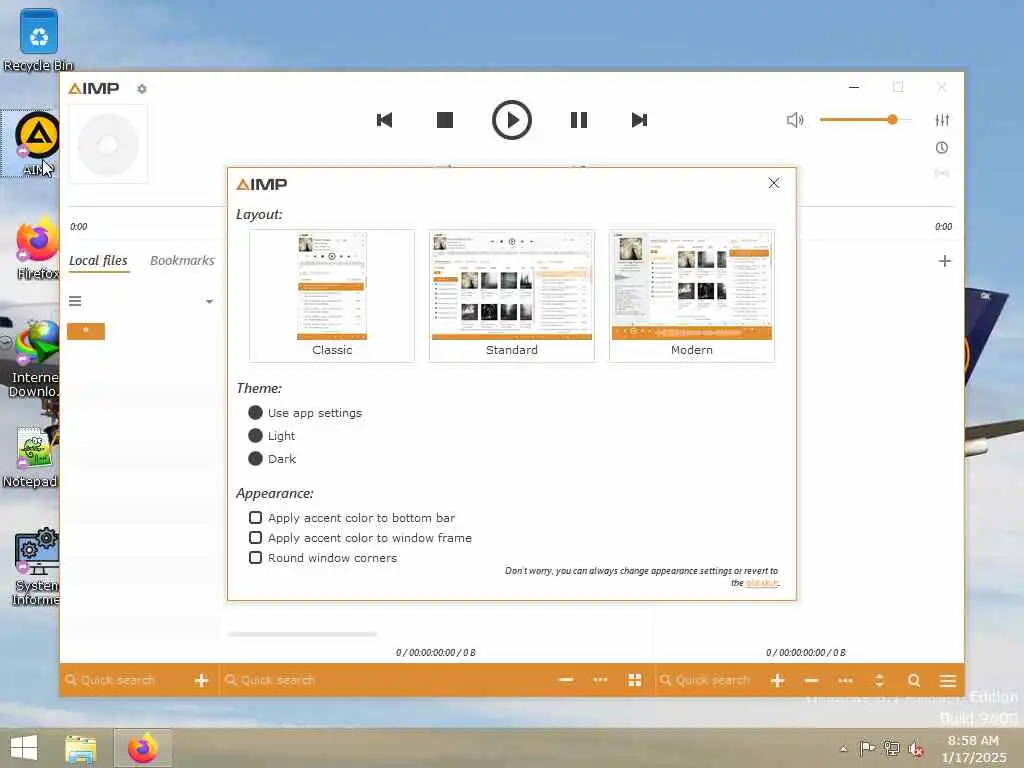This screenshot has height=768, width=1024.
Task: Click the network tray icon
Action: [891, 749]
